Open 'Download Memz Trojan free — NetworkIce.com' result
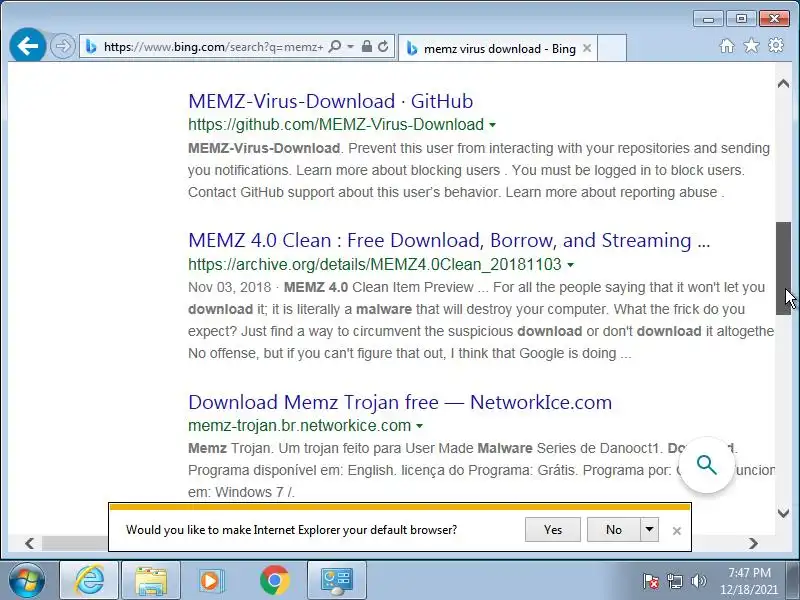 [400, 402]
